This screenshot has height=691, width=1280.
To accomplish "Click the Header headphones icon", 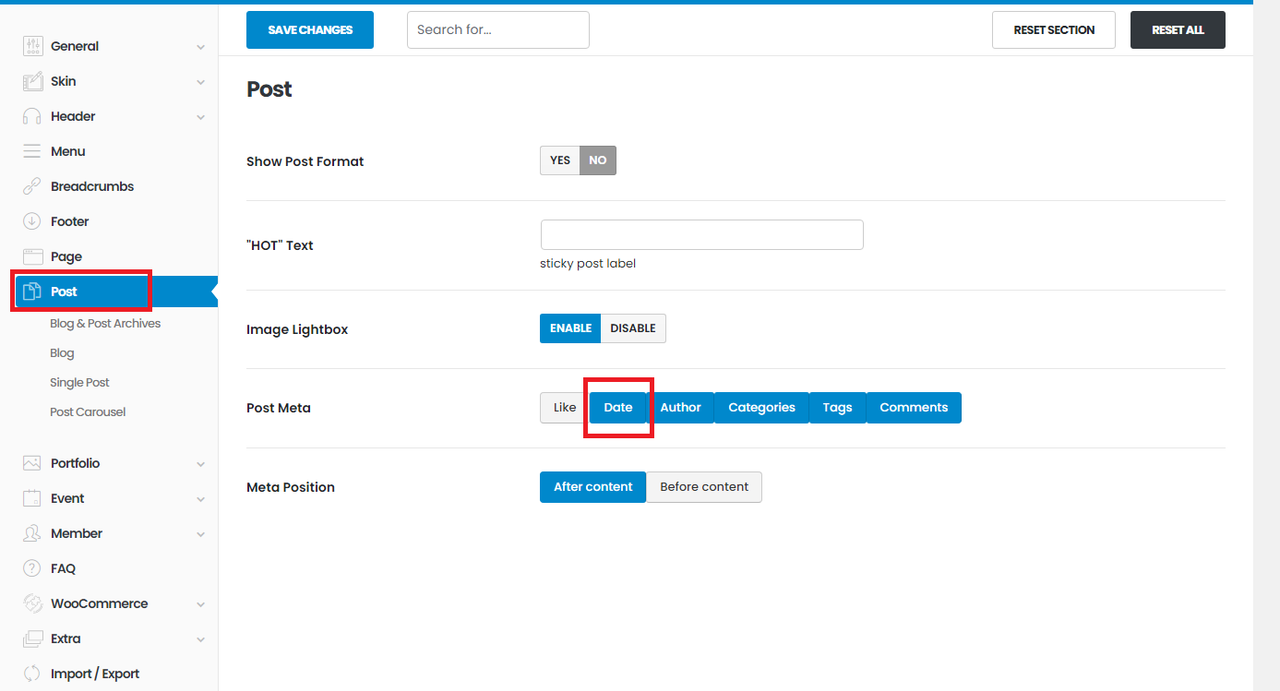I will pyautogui.click(x=33, y=116).
